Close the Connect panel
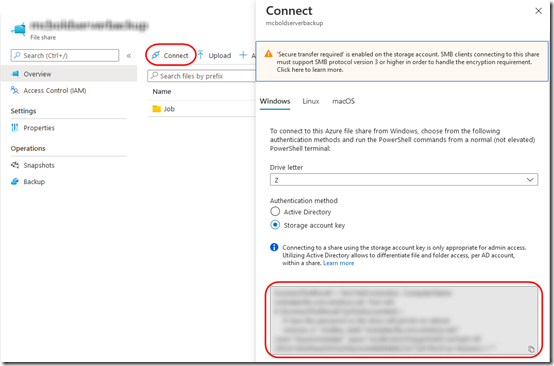Viewport: 554px width, 366px height. [x=538, y=11]
